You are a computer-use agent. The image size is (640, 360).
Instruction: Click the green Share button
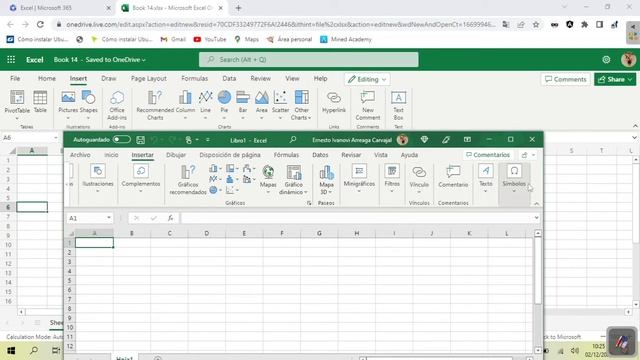pyautogui.click(x=615, y=79)
